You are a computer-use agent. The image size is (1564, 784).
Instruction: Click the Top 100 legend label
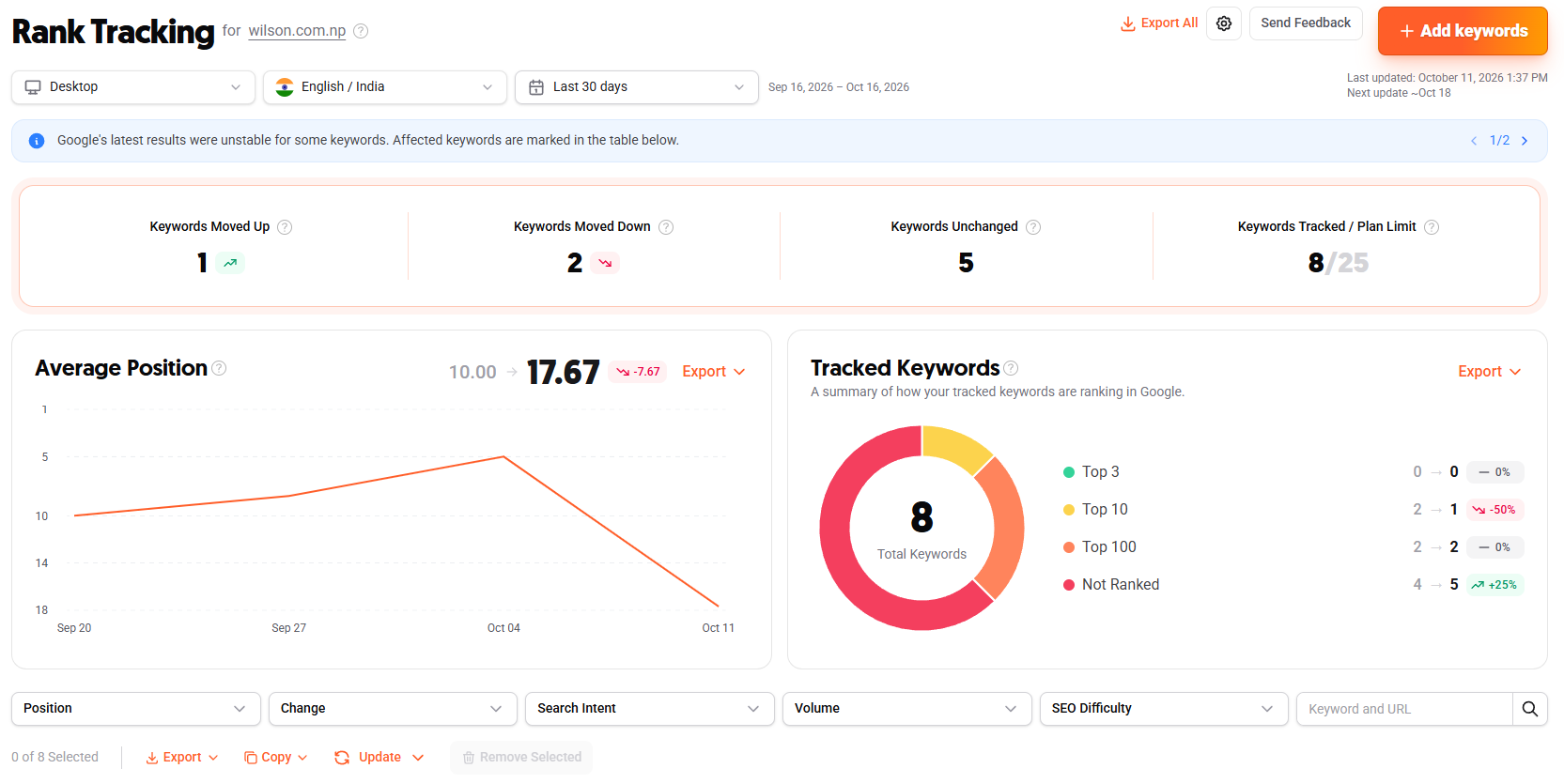click(x=1108, y=547)
